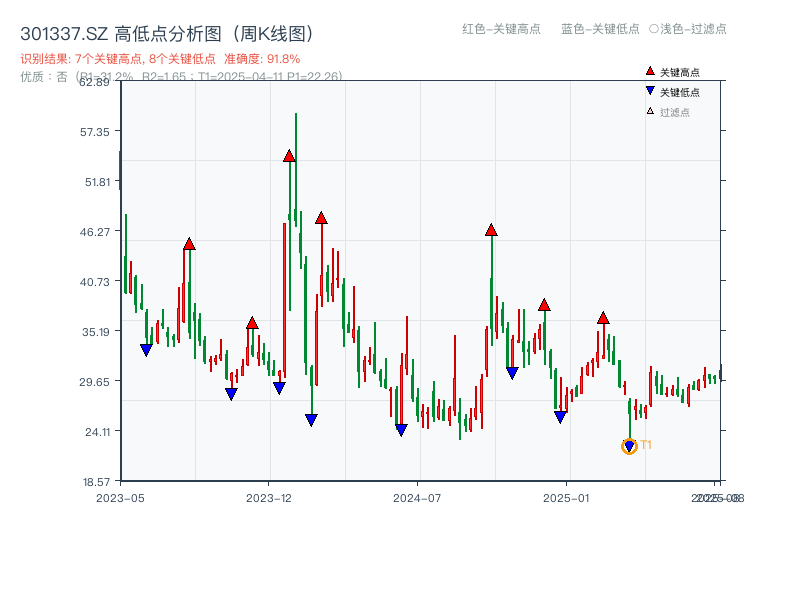This screenshot has width=800, height=600.
Task: Click the leftmost blue low-point marker near 2023-05
Action: 146,348
